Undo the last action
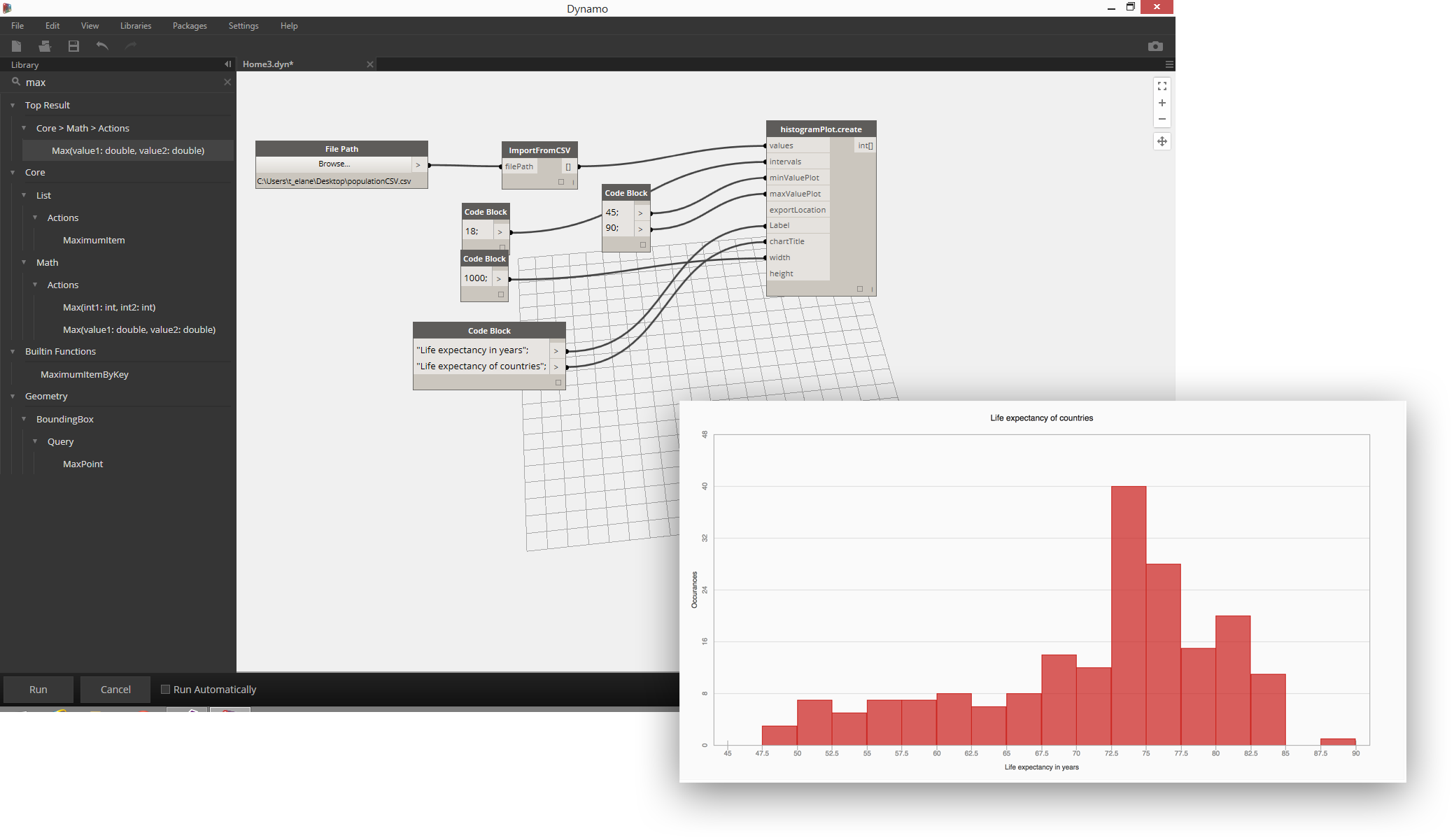This screenshot has height=840, width=1454. coord(102,46)
